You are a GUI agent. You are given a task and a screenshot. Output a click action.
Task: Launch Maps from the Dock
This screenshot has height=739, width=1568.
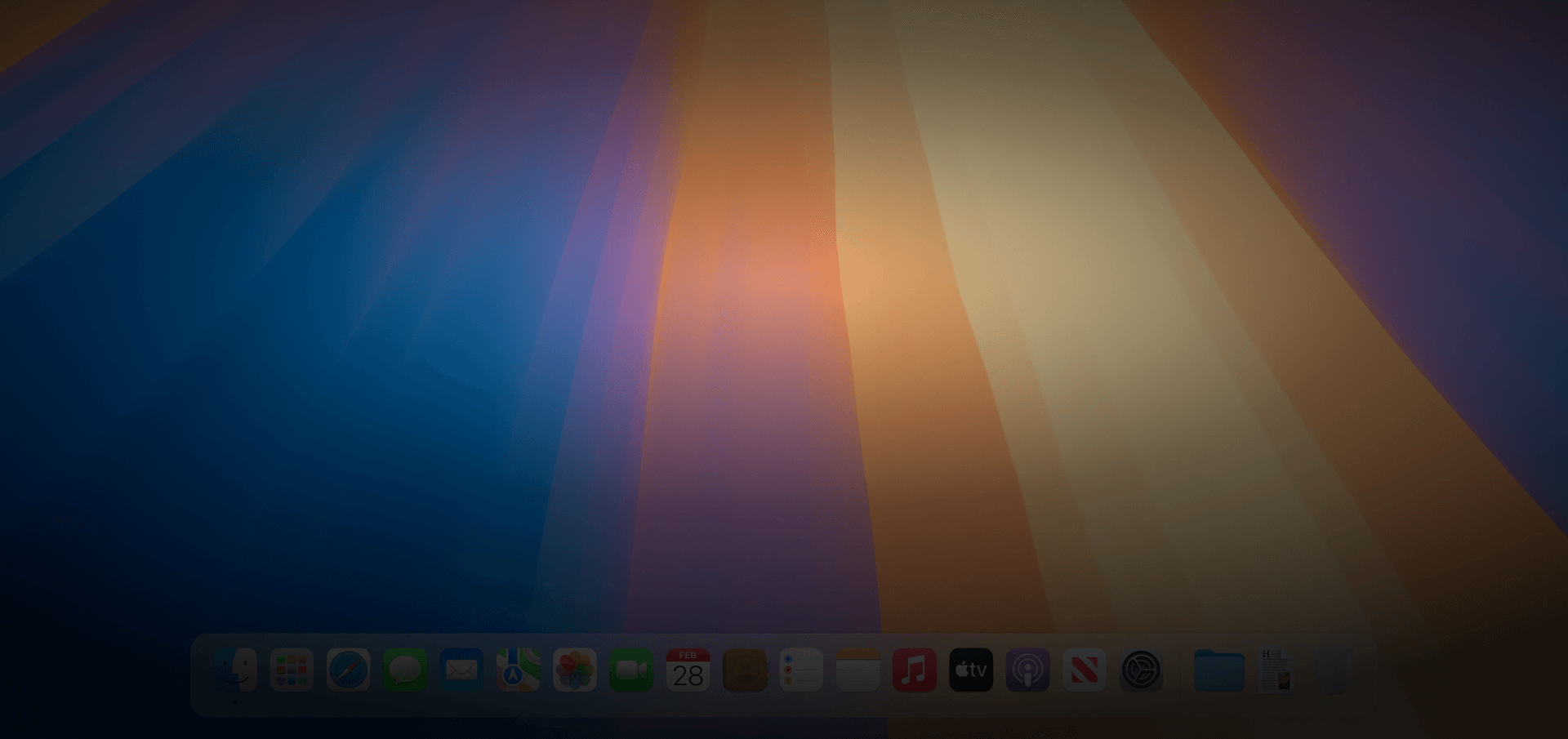pos(518,670)
